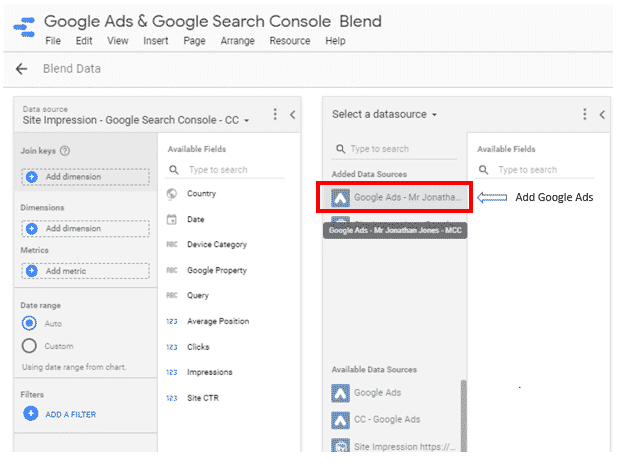
Task: Click the 123 icon beside Average Position
Action: coord(172,321)
